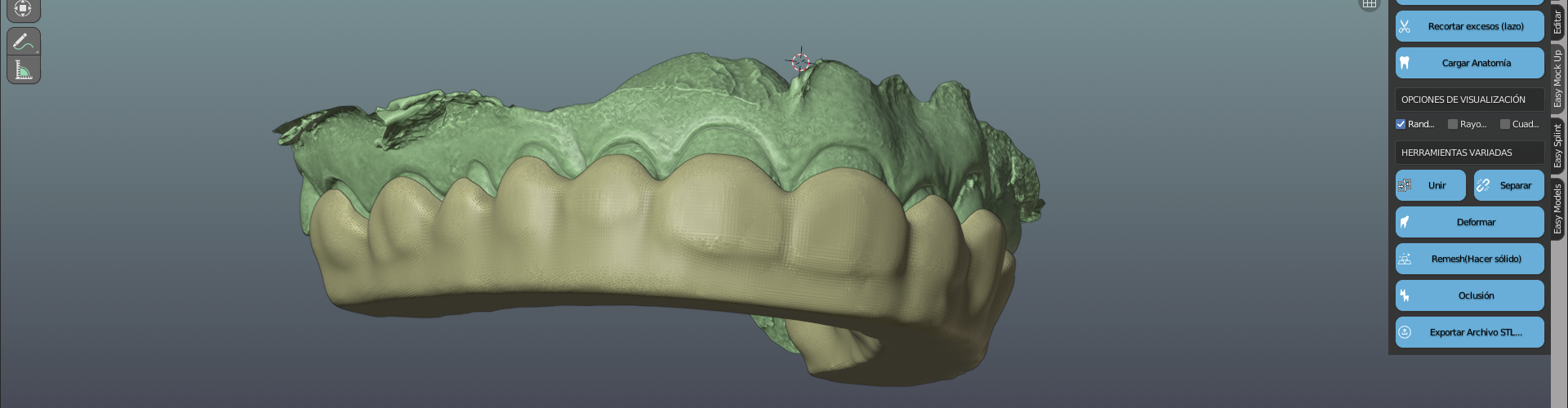The height and width of the screenshot is (408, 1568).
Task: Activate the Annotate pencil tool
Action: 23,42
